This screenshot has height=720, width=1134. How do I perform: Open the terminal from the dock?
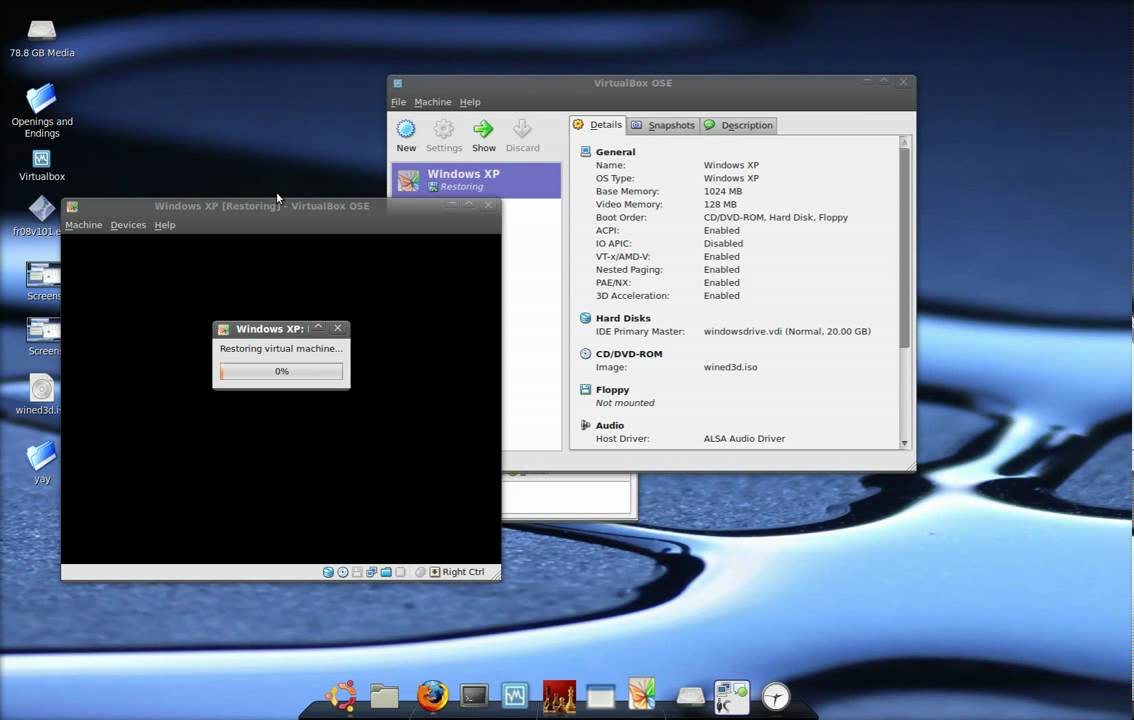474,696
